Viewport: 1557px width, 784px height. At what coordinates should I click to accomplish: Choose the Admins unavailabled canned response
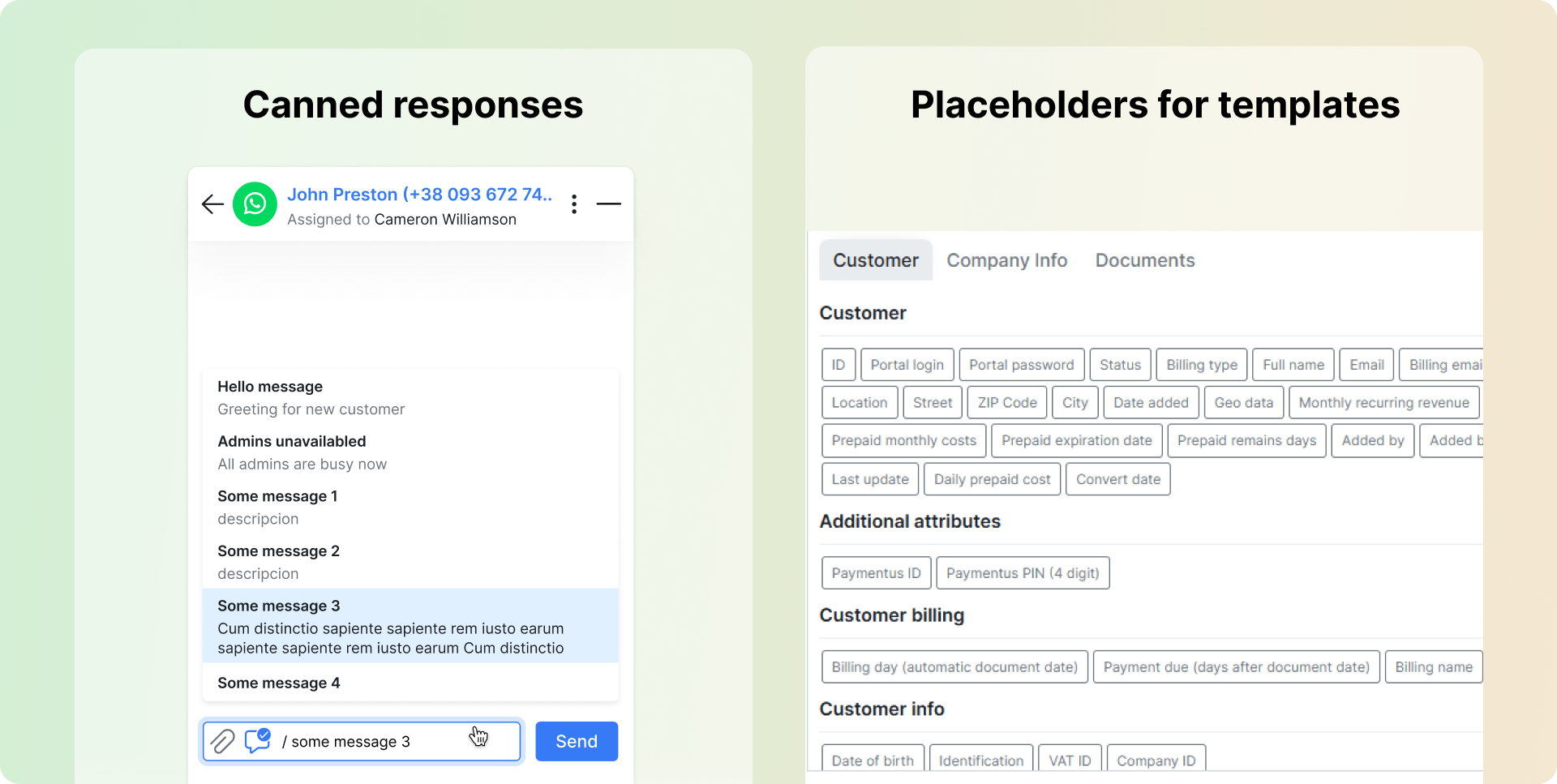click(x=410, y=452)
